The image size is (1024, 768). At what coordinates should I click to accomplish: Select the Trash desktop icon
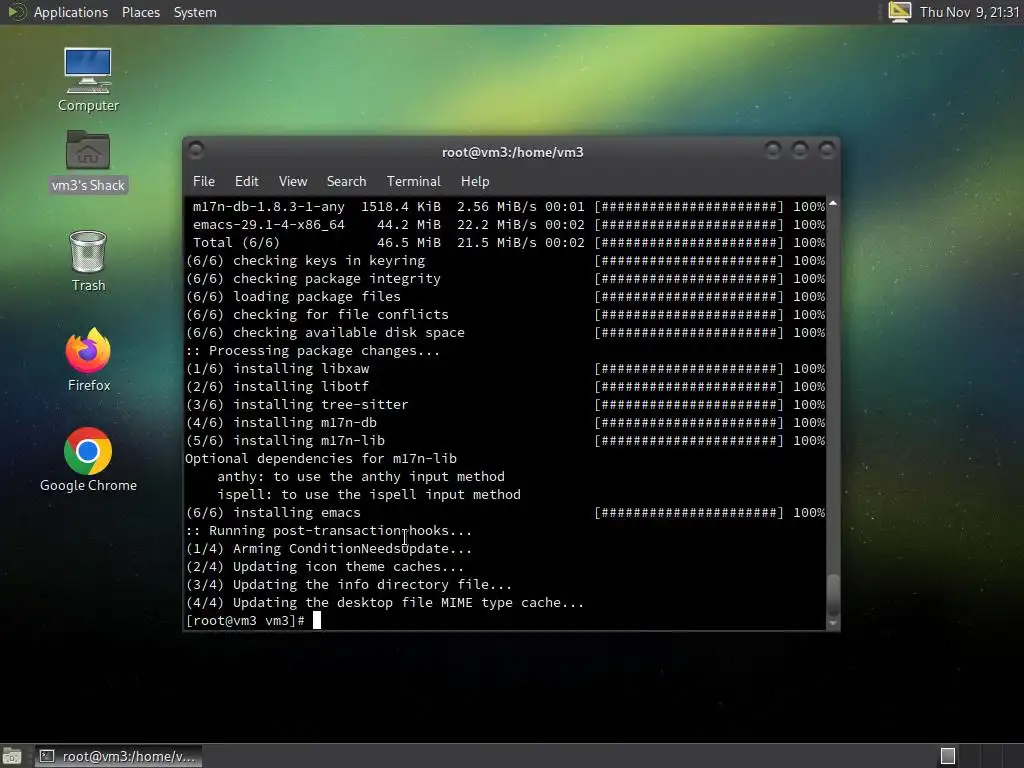pyautogui.click(x=88, y=261)
